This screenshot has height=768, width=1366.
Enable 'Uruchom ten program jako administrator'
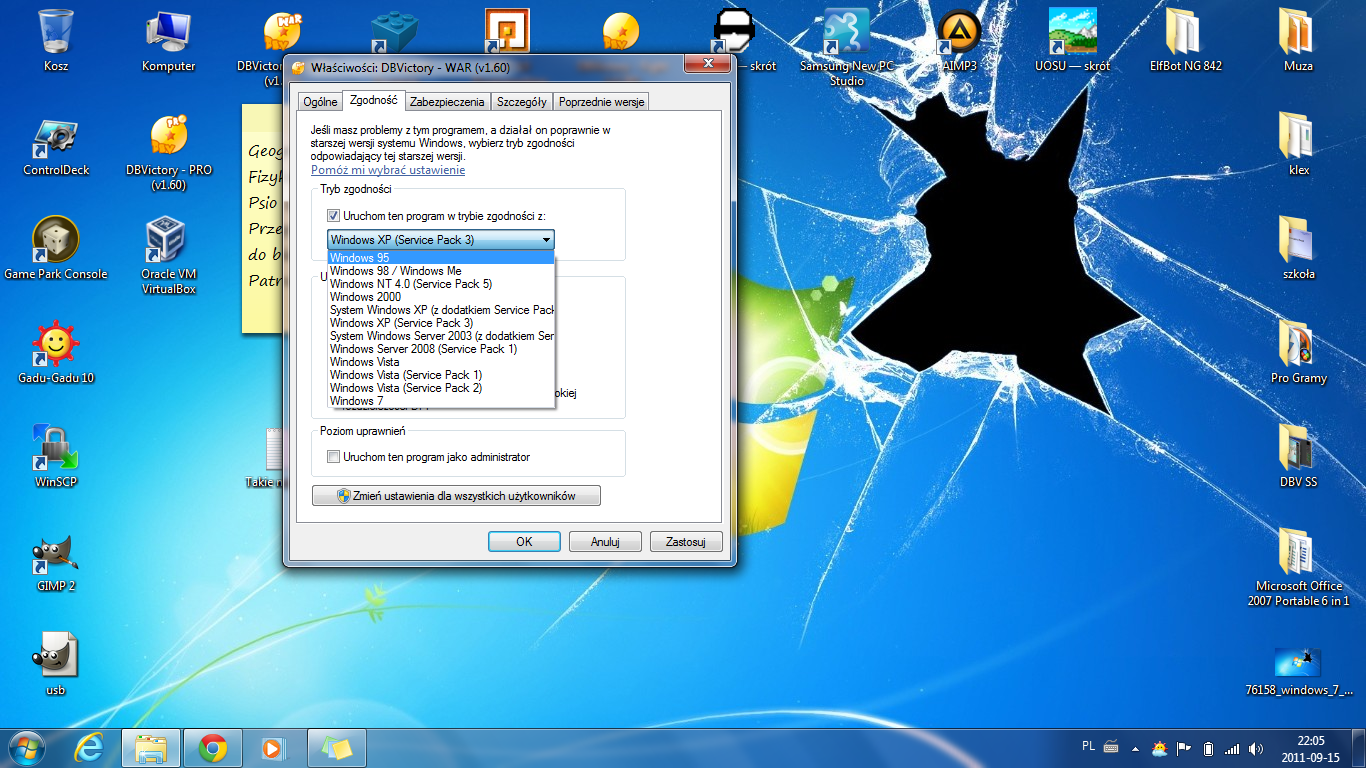[334, 457]
